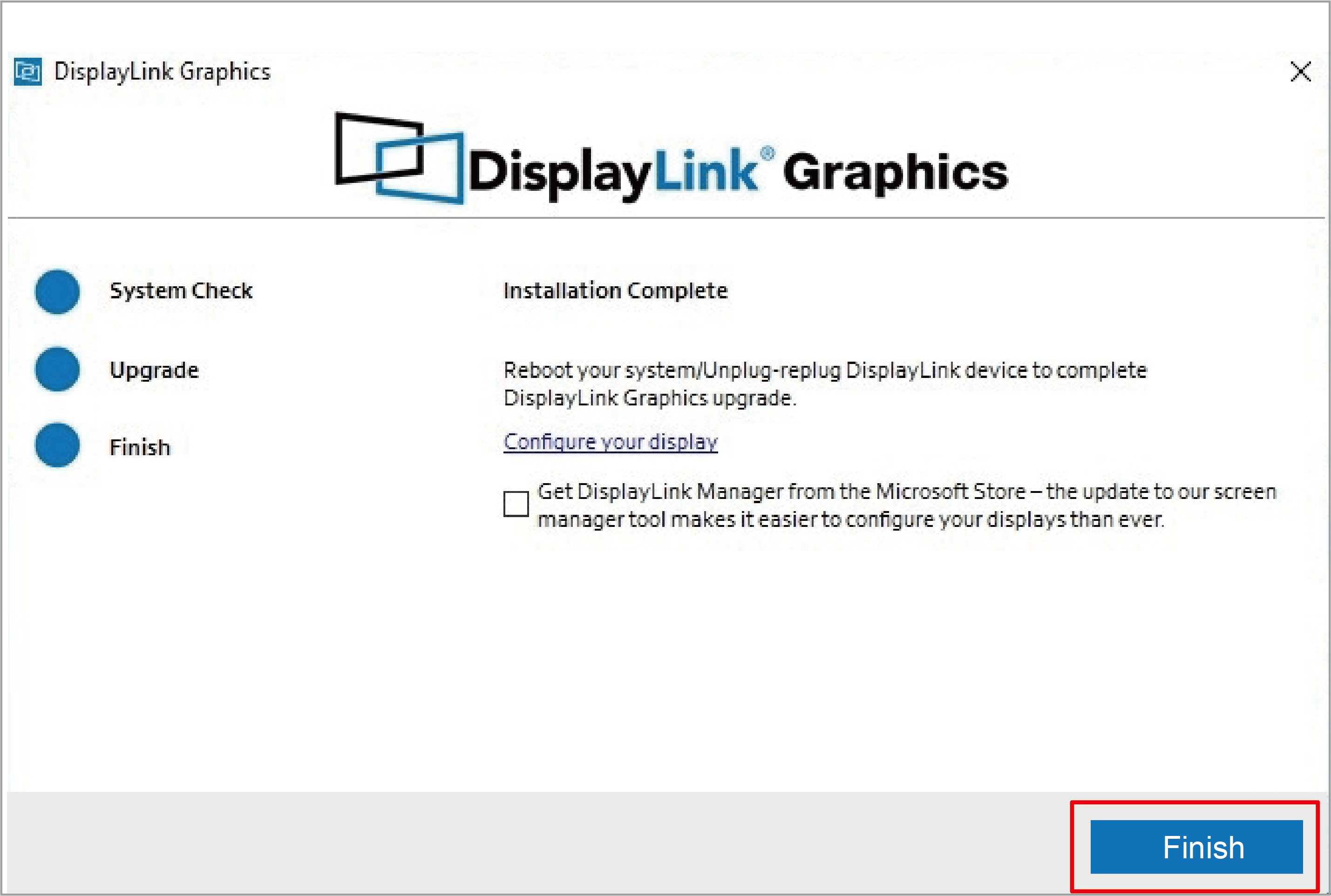Close the DisplayLink Graphics installer window
1331x896 pixels.
click(1300, 72)
